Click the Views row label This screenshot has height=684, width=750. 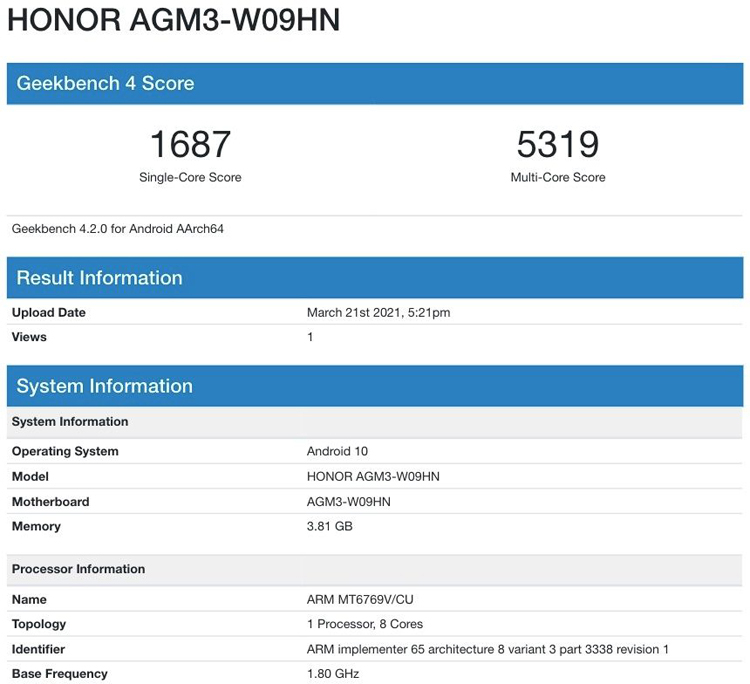(29, 337)
